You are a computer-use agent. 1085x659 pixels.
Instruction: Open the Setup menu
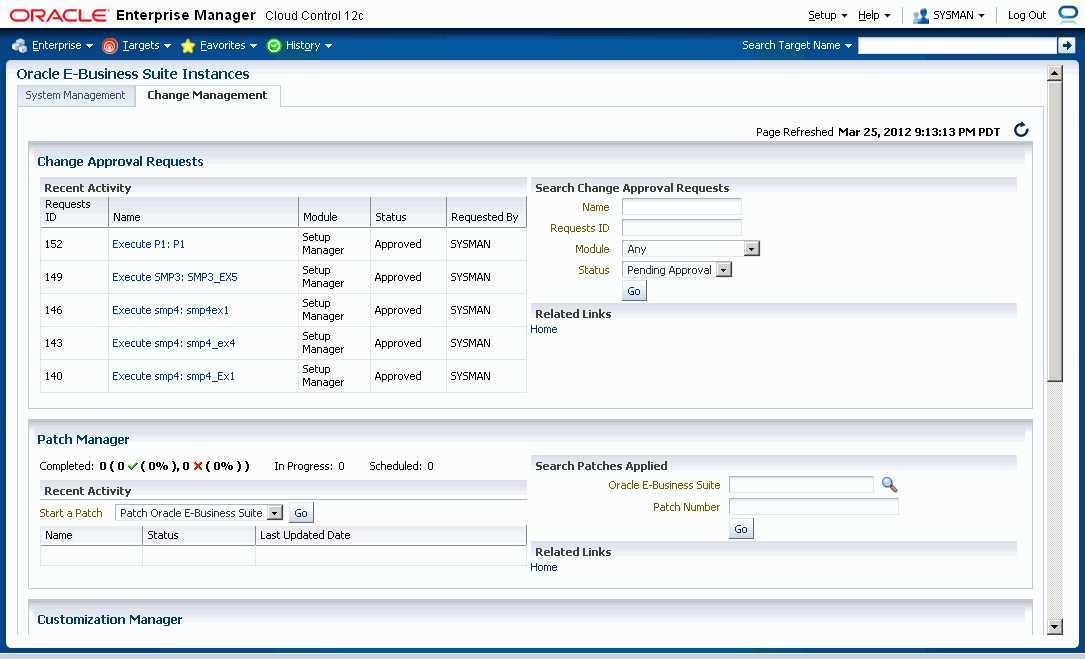click(x=828, y=15)
